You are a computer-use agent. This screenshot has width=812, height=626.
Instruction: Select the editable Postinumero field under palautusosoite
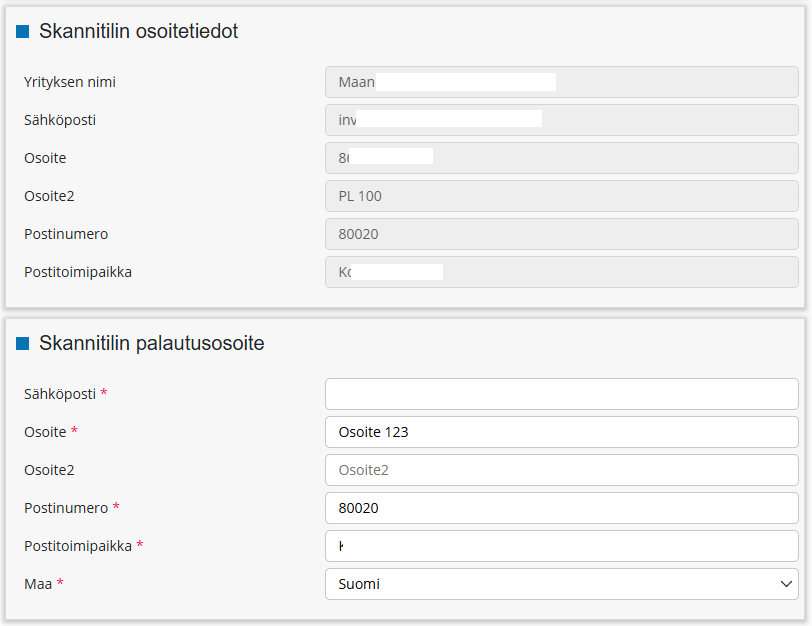[x=562, y=508]
